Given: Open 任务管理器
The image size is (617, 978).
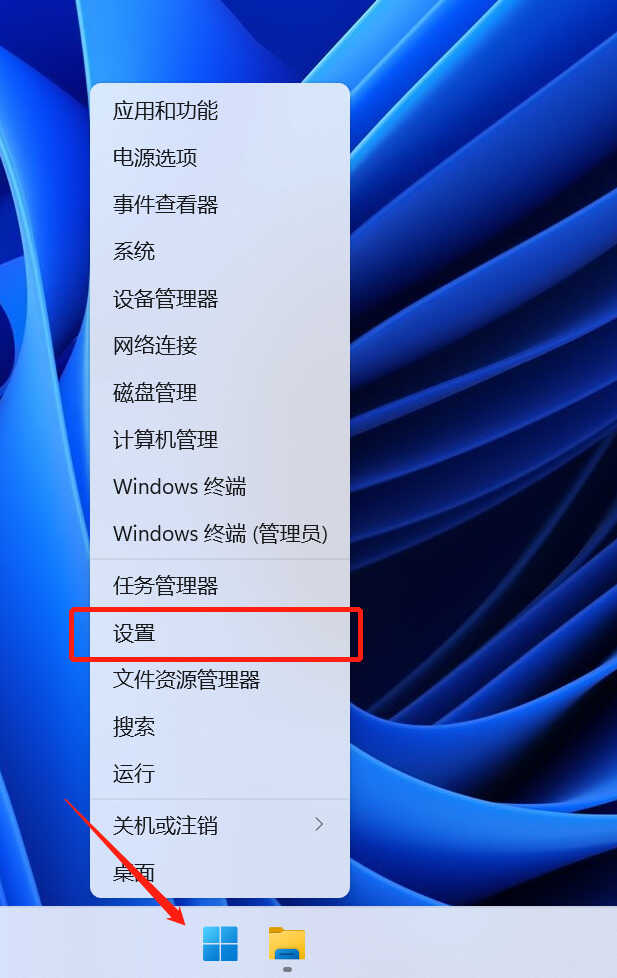Looking at the screenshot, I should (220, 586).
